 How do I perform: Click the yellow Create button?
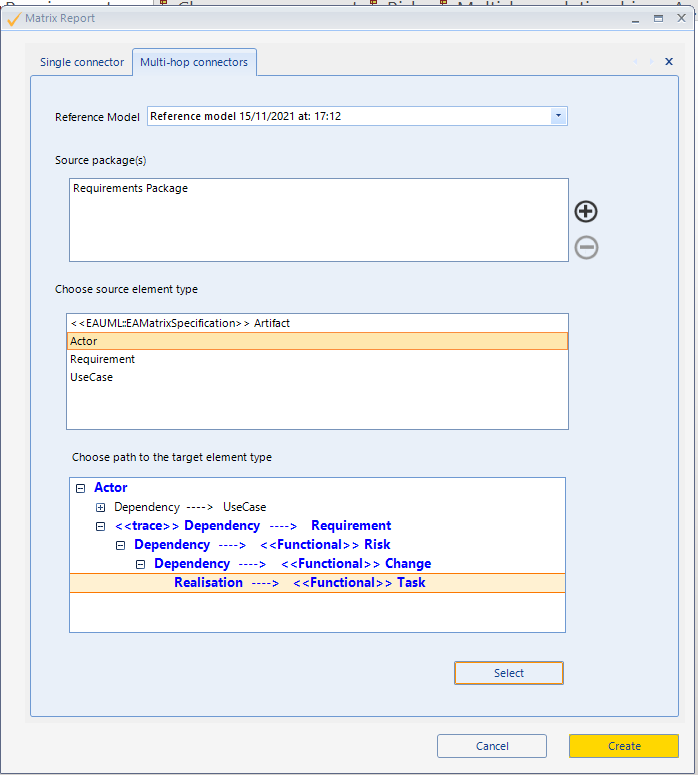pos(624,746)
